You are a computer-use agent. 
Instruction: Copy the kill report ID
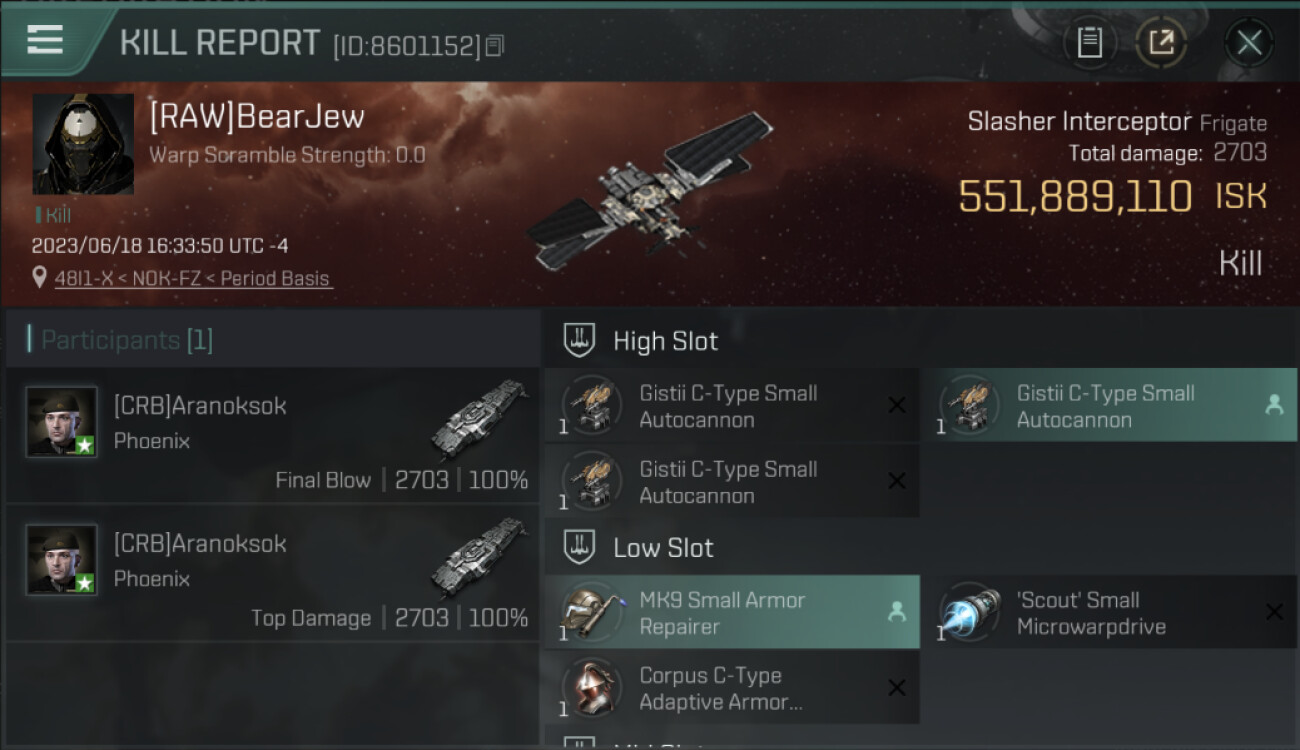(494, 46)
